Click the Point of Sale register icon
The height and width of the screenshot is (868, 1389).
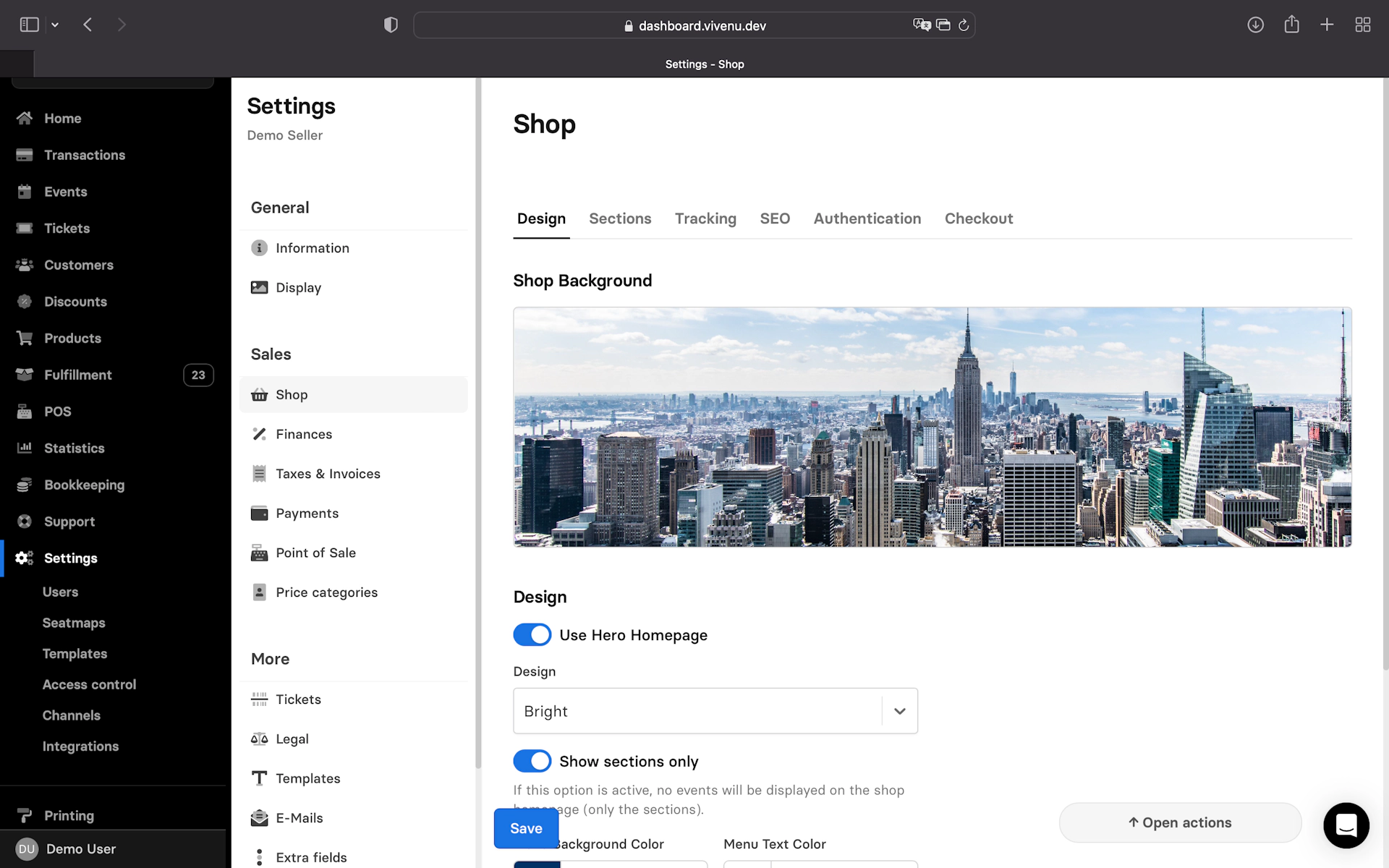(x=259, y=553)
